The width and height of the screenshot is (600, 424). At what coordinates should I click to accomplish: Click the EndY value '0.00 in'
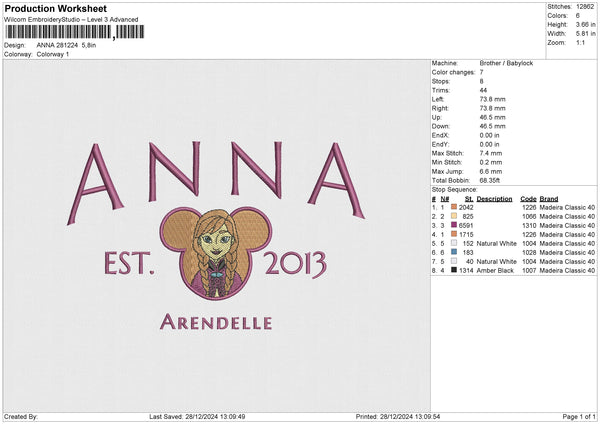pyautogui.click(x=489, y=144)
